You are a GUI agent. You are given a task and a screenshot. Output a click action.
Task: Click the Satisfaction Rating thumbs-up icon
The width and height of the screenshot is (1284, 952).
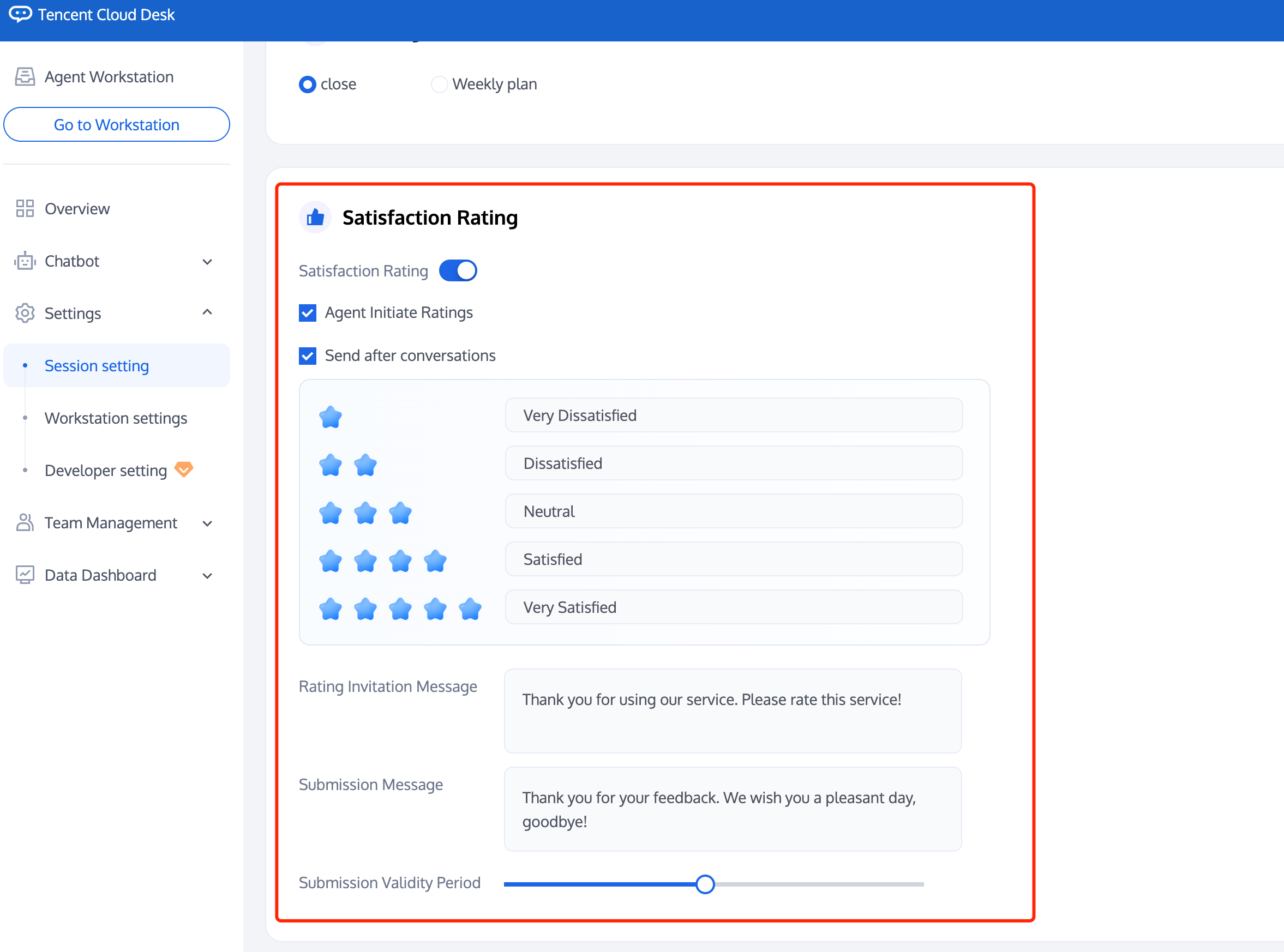(315, 217)
